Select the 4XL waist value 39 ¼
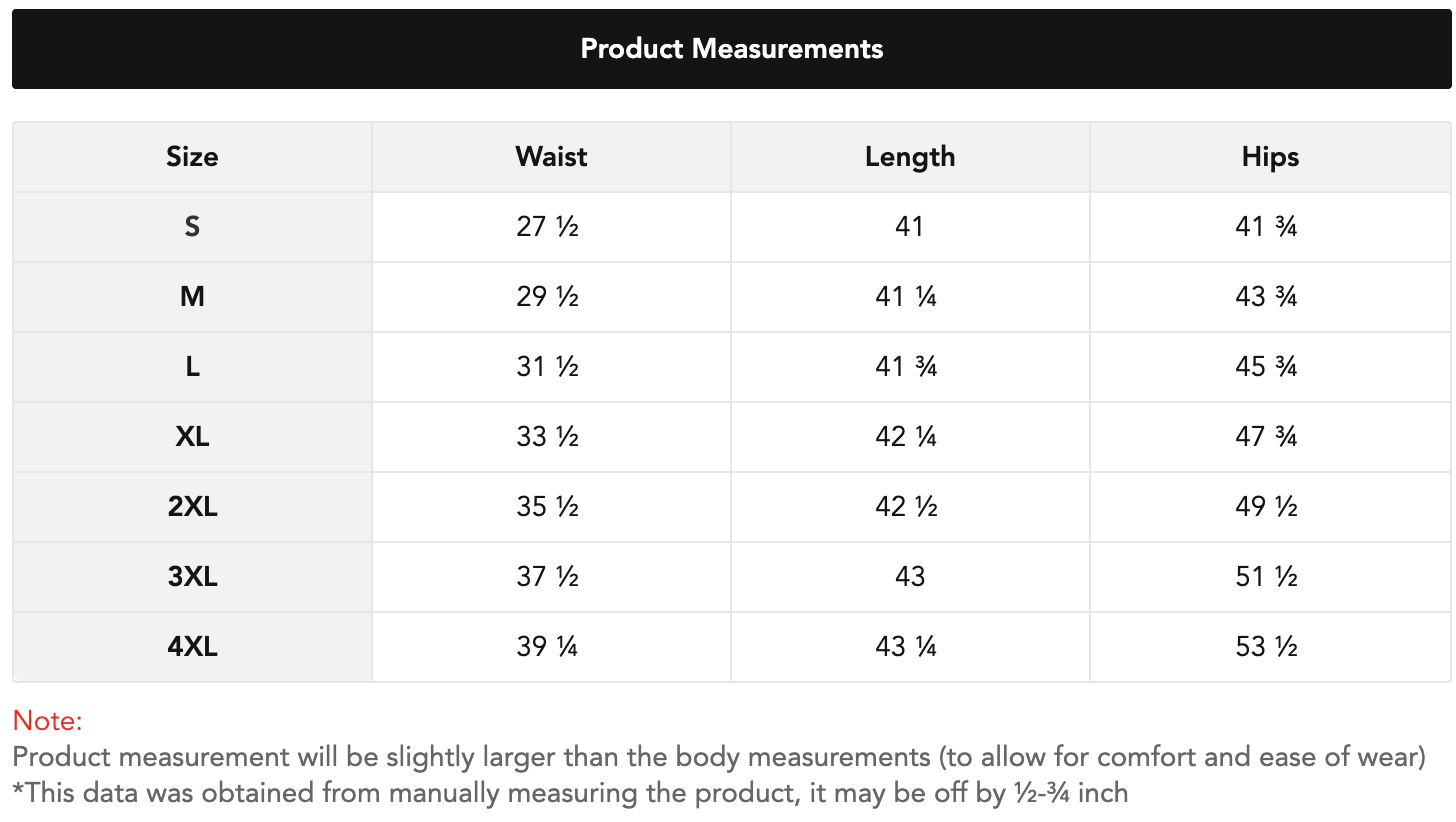The width and height of the screenshot is (1456, 822). click(x=548, y=647)
